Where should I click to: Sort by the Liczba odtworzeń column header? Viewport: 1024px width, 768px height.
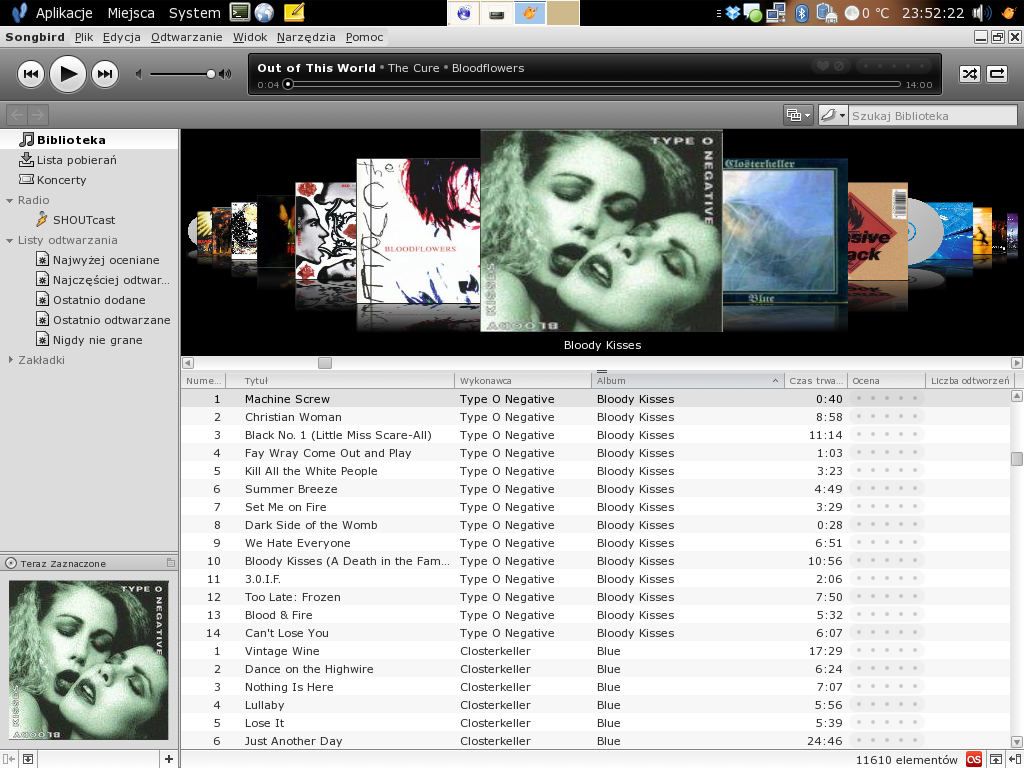click(970, 381)
